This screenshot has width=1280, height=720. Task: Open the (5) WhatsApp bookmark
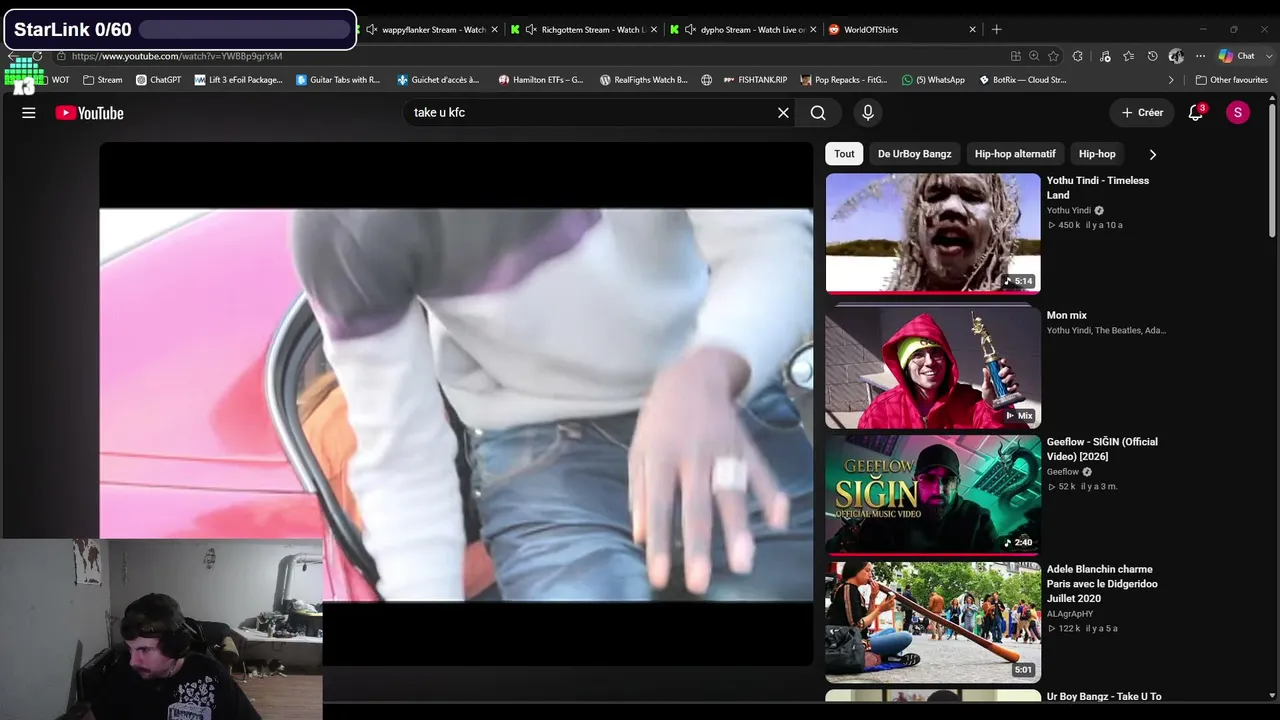tap(933, 80)
